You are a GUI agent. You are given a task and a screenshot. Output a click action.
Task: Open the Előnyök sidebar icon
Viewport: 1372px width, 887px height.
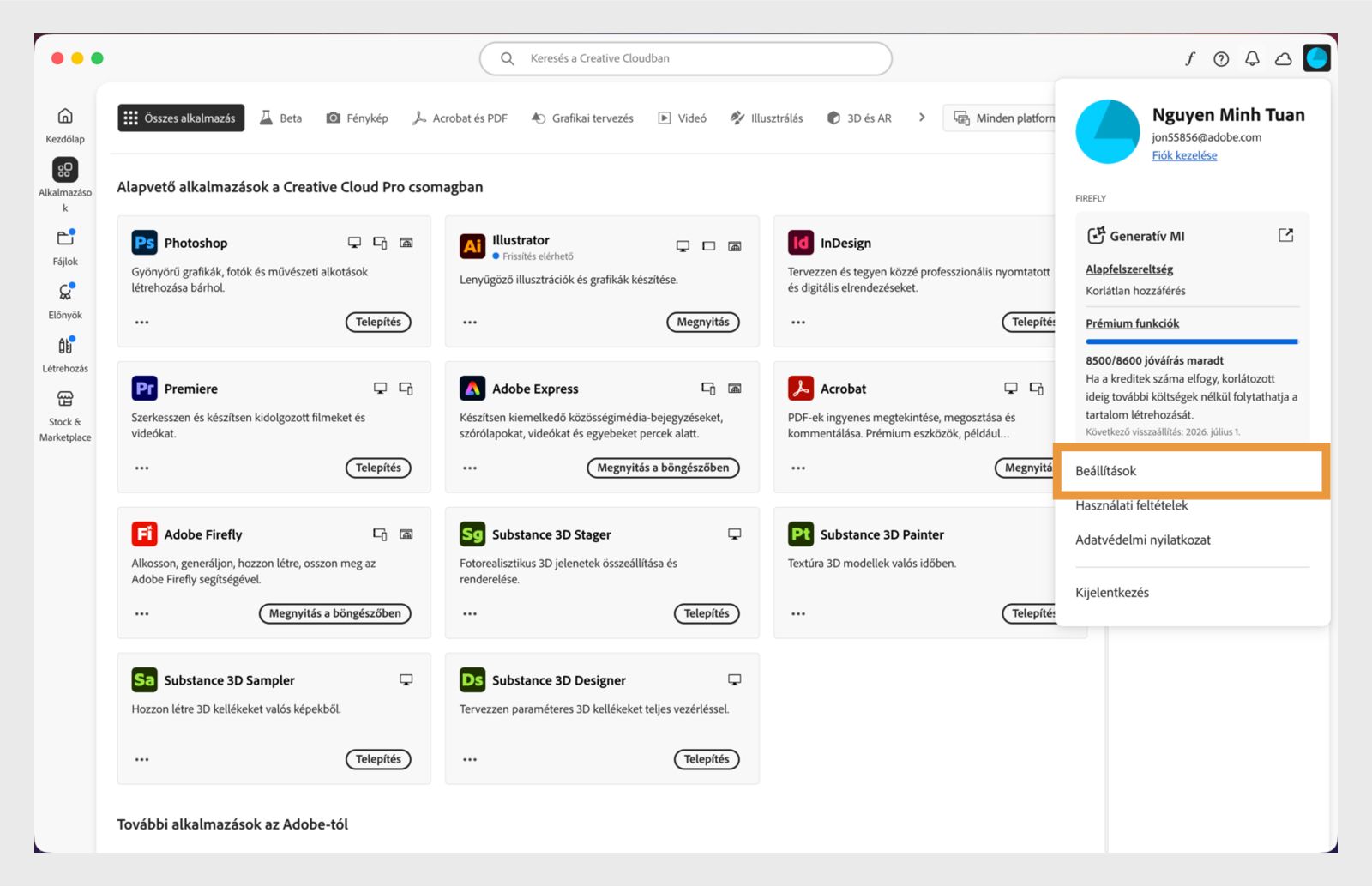point(65,293)
